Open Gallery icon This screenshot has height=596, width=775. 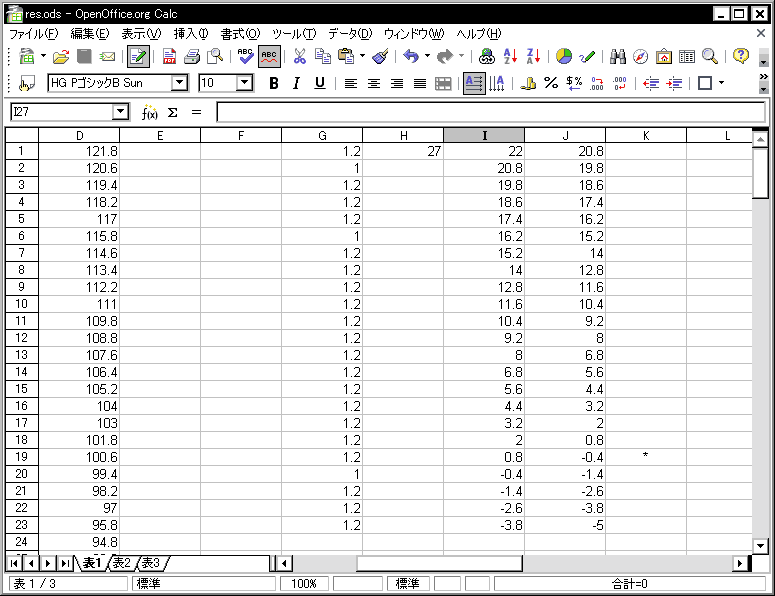point(664,56)
